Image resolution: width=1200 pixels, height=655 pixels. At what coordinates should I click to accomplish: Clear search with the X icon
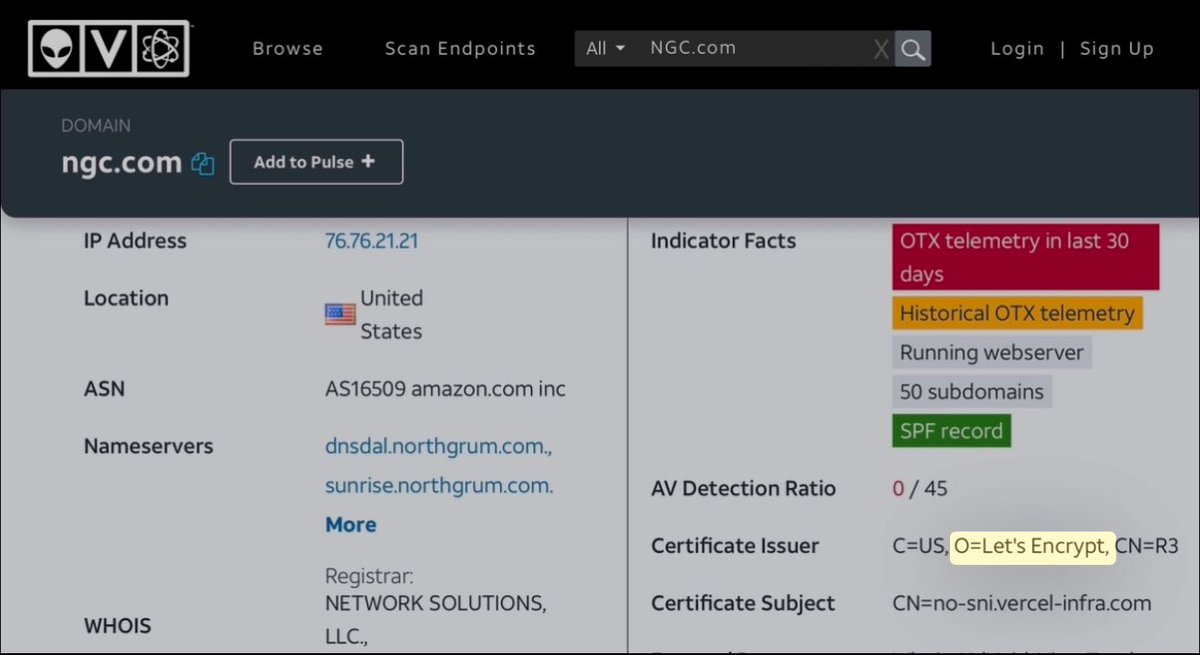880,49
